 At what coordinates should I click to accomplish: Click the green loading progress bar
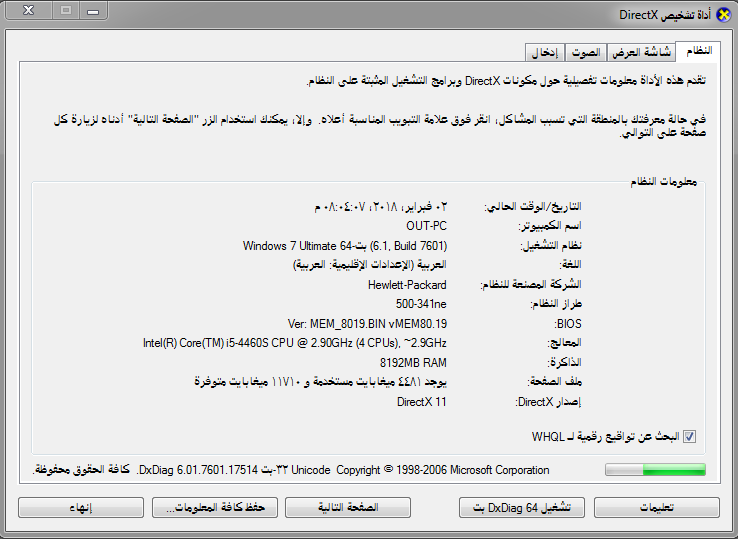[655, 469]
